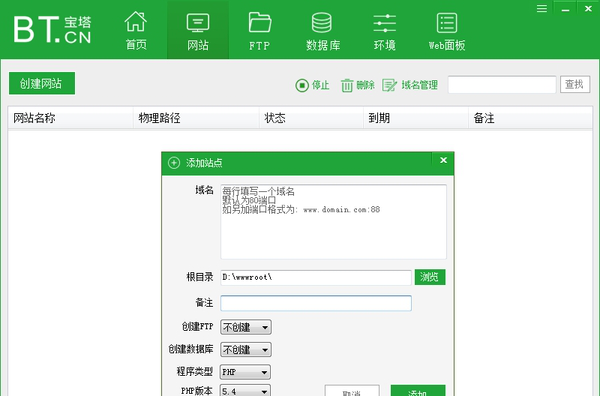Viewport: 600px width, 411px height.
Task: Sort by 网站名称 column header
Action: [70, 118]
